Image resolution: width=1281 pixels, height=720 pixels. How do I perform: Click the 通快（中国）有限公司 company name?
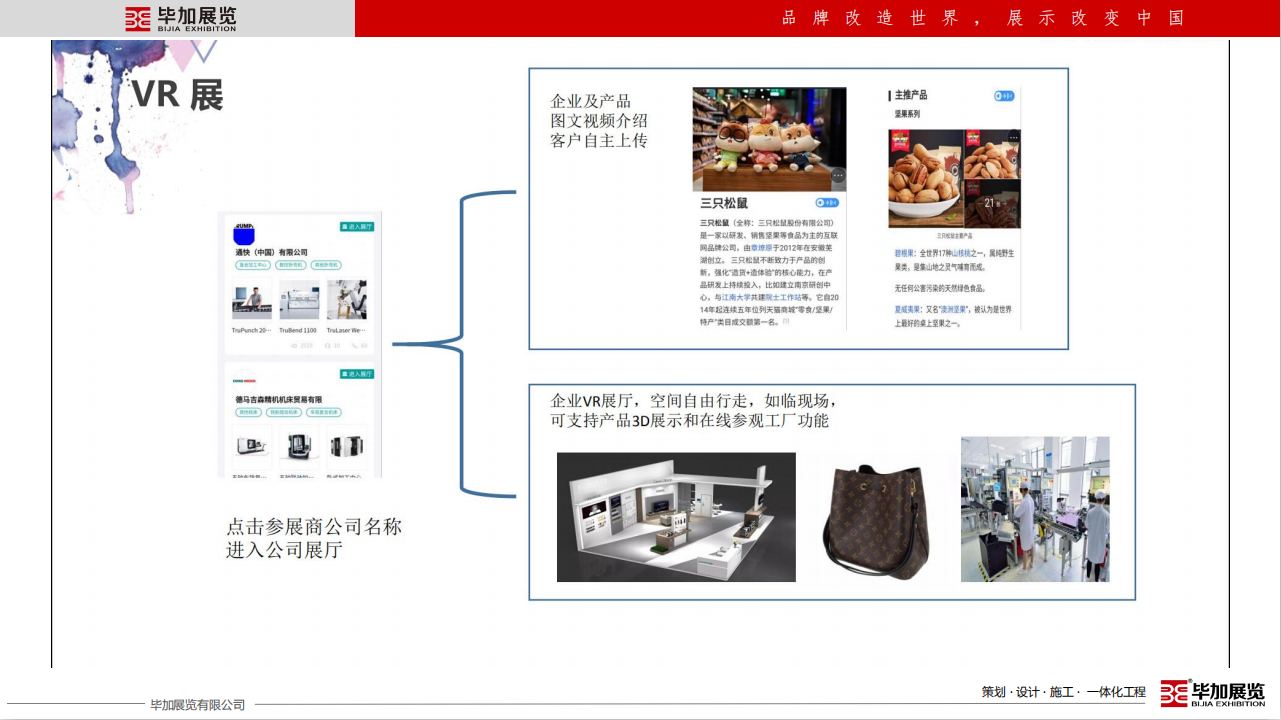[272, 252]
